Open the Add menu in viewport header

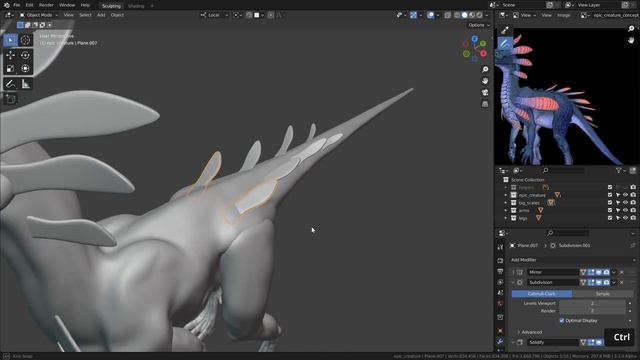(101, 15)
